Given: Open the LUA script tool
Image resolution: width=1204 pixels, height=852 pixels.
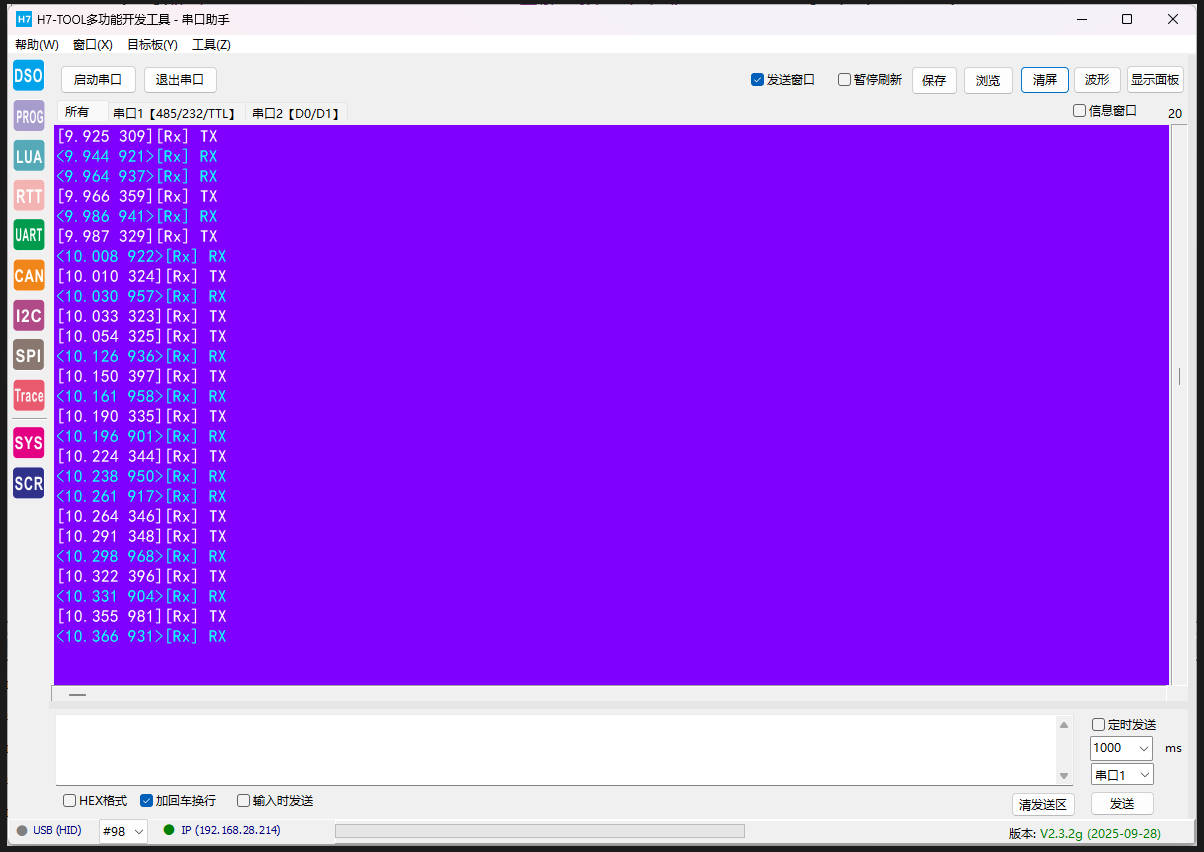Looking at the screenshot, I should pyautogui.click(x=28, y=156).
